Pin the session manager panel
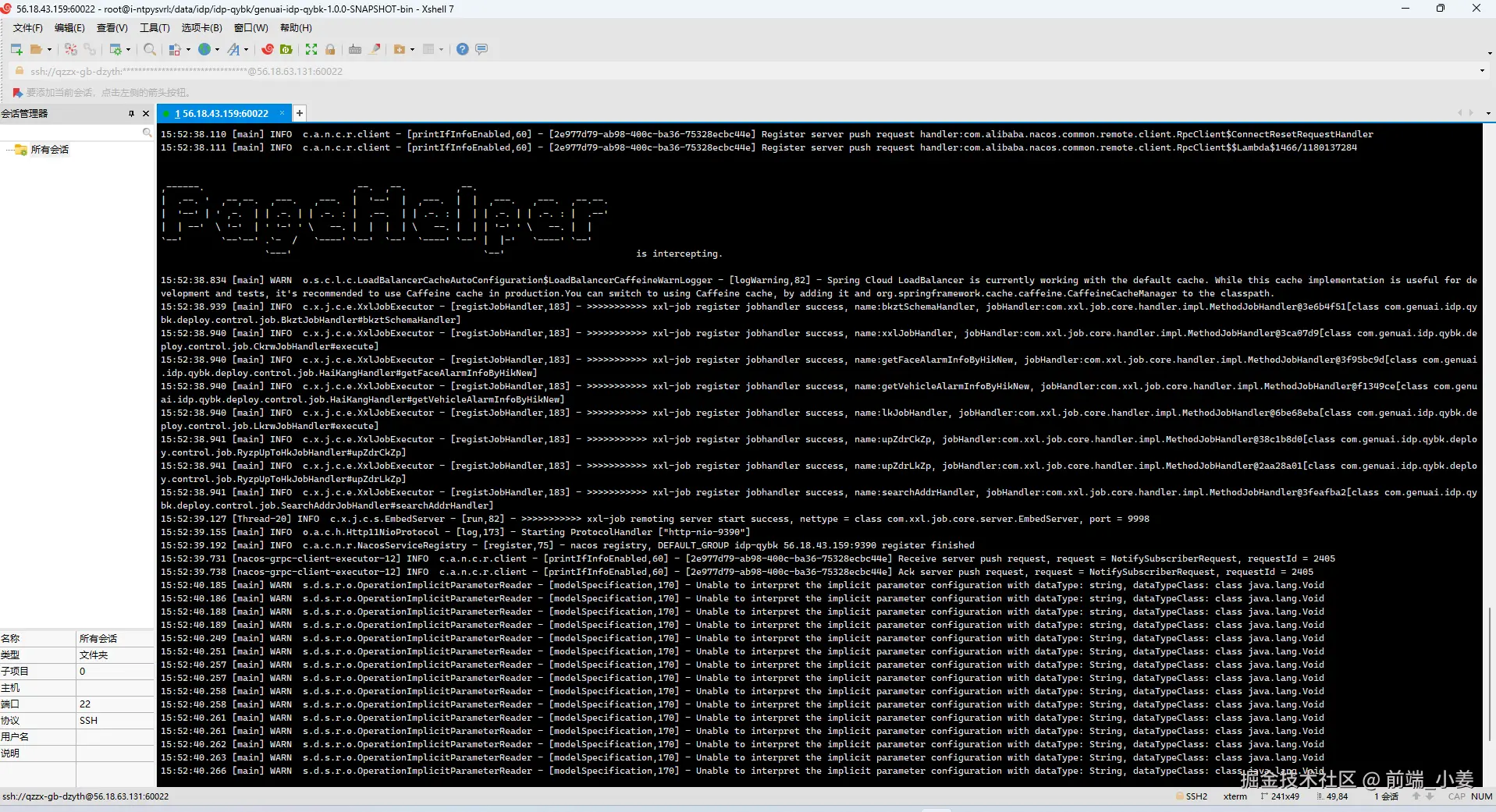The height and width of the screenshot is (812, 1496). tap(131, 114)
